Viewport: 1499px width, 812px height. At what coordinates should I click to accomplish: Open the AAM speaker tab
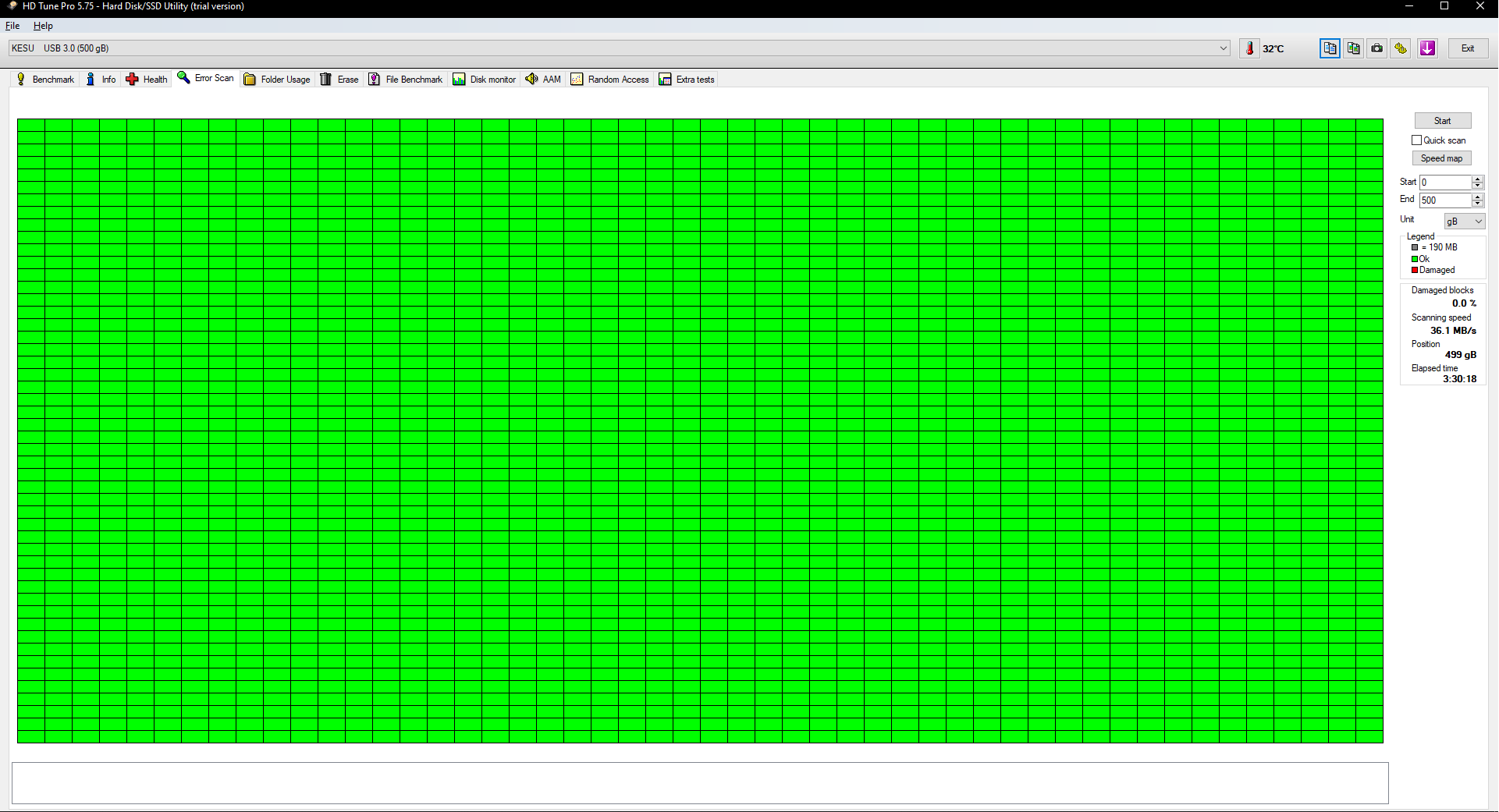[x=543, y=79]
